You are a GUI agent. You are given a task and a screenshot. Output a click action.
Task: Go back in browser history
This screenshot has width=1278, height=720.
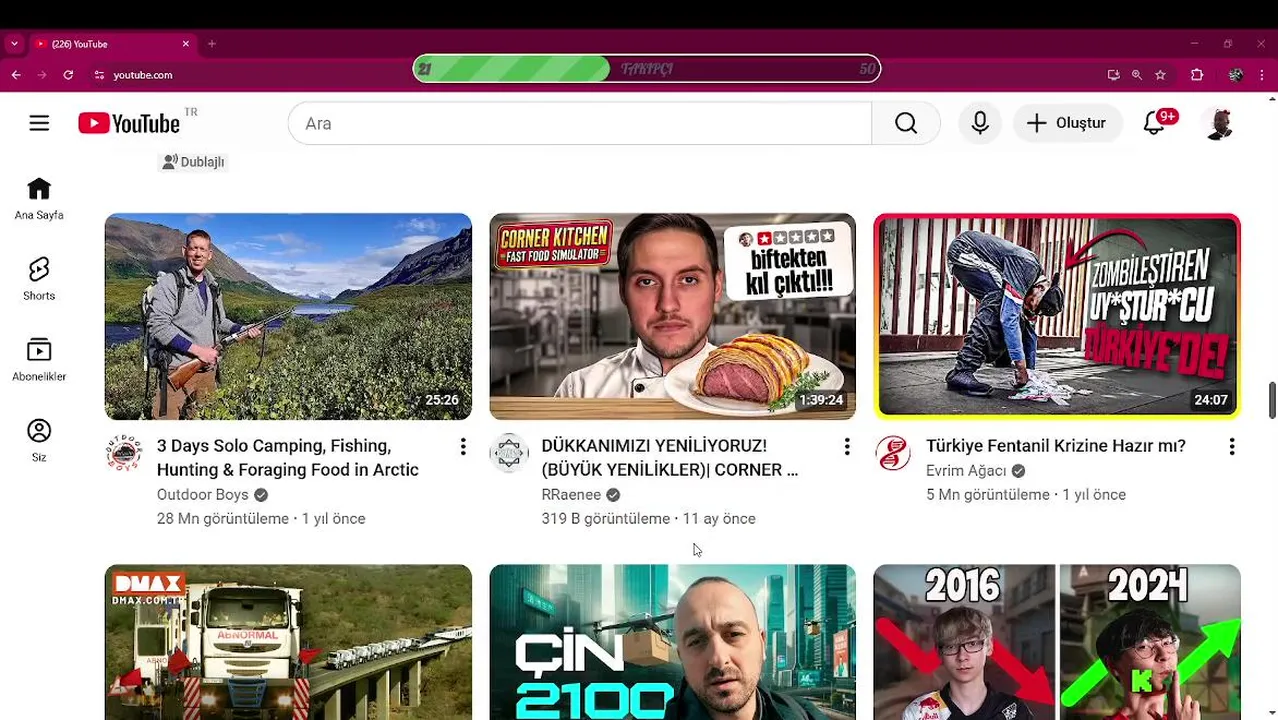16,75
